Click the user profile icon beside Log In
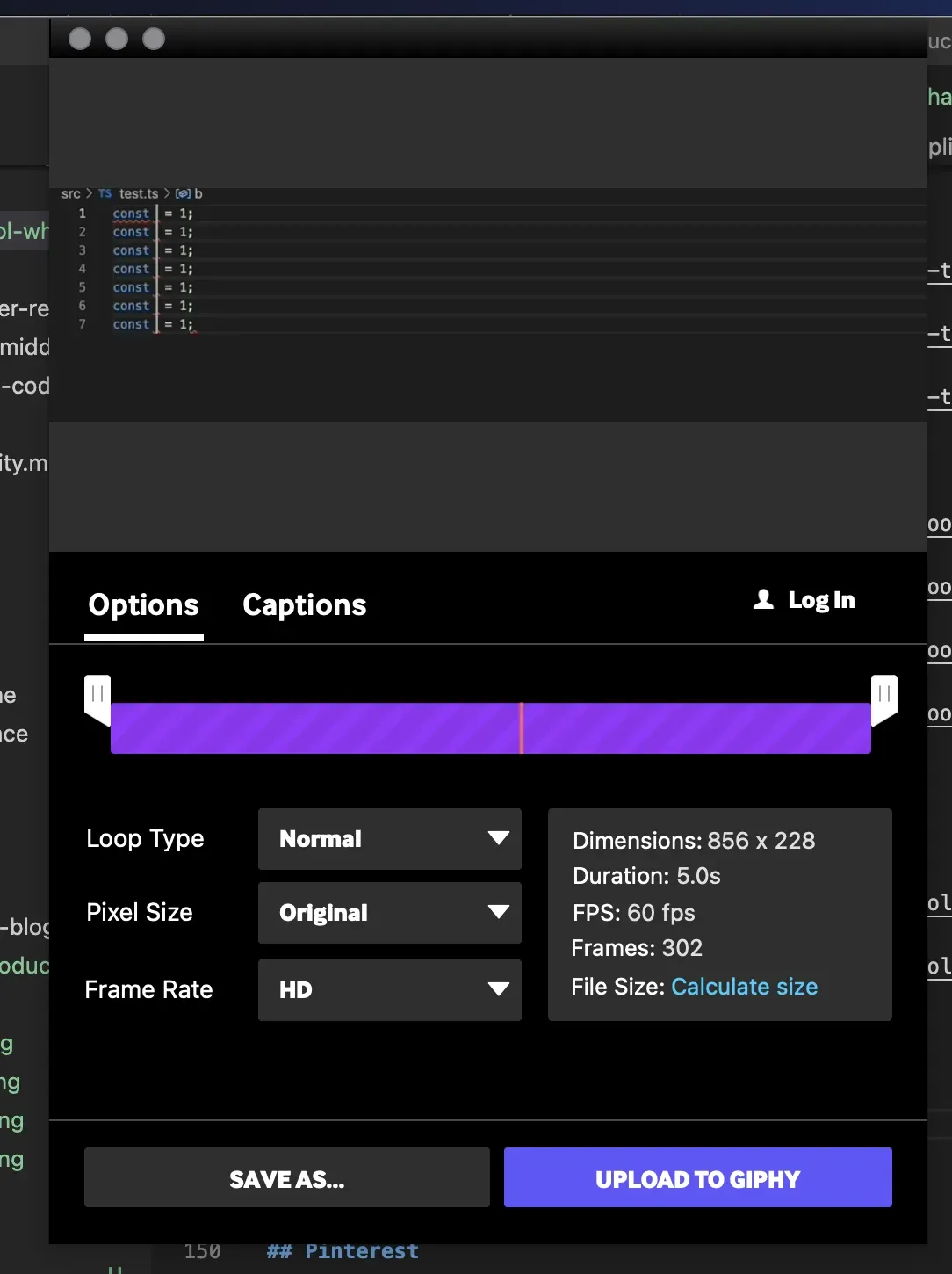Viewport: 952px width, 1274px height. pyautogui.click(x=763, y=599)
